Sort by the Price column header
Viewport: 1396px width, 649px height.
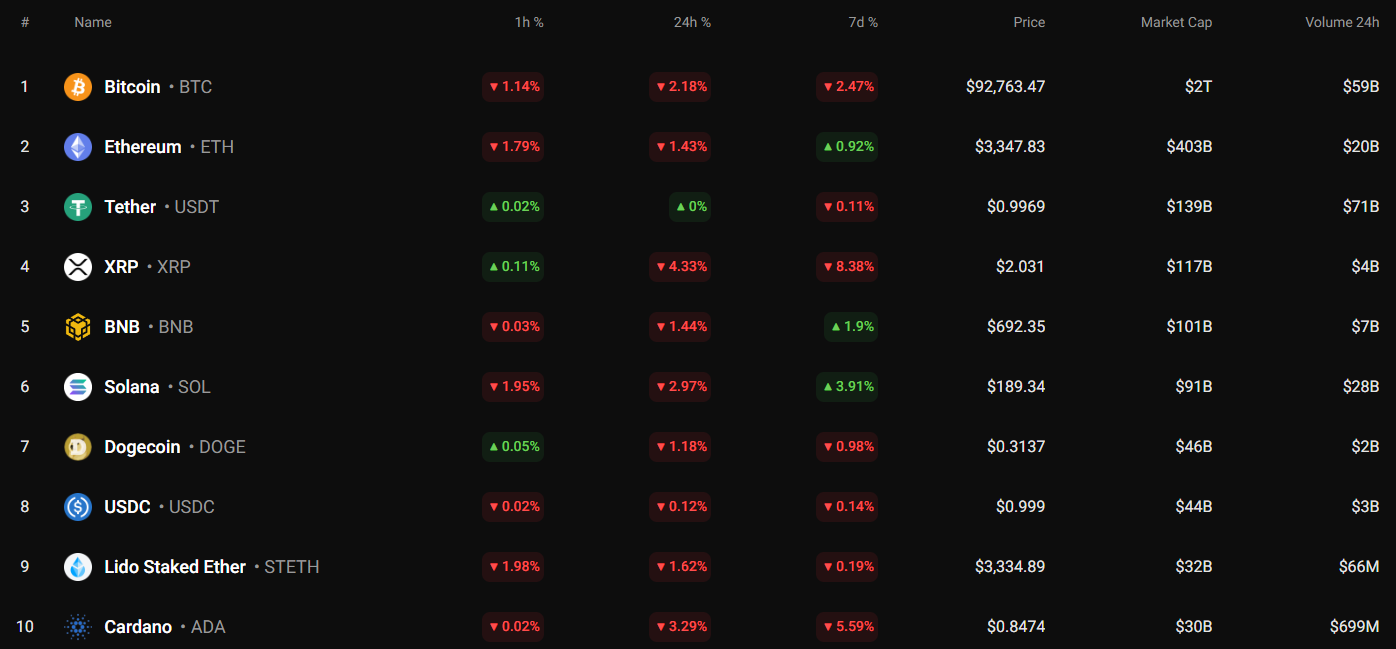pyautogui.click(x=1029, y=22)
